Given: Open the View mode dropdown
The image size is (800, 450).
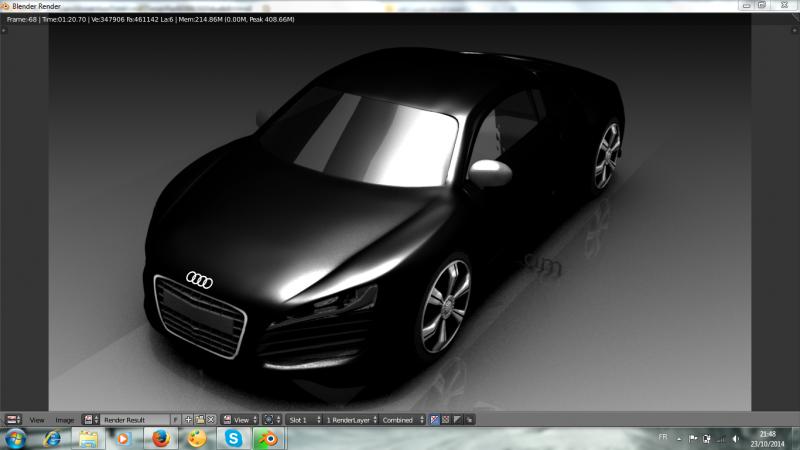Looking at the screenshot, I should (x=240, y=420).
